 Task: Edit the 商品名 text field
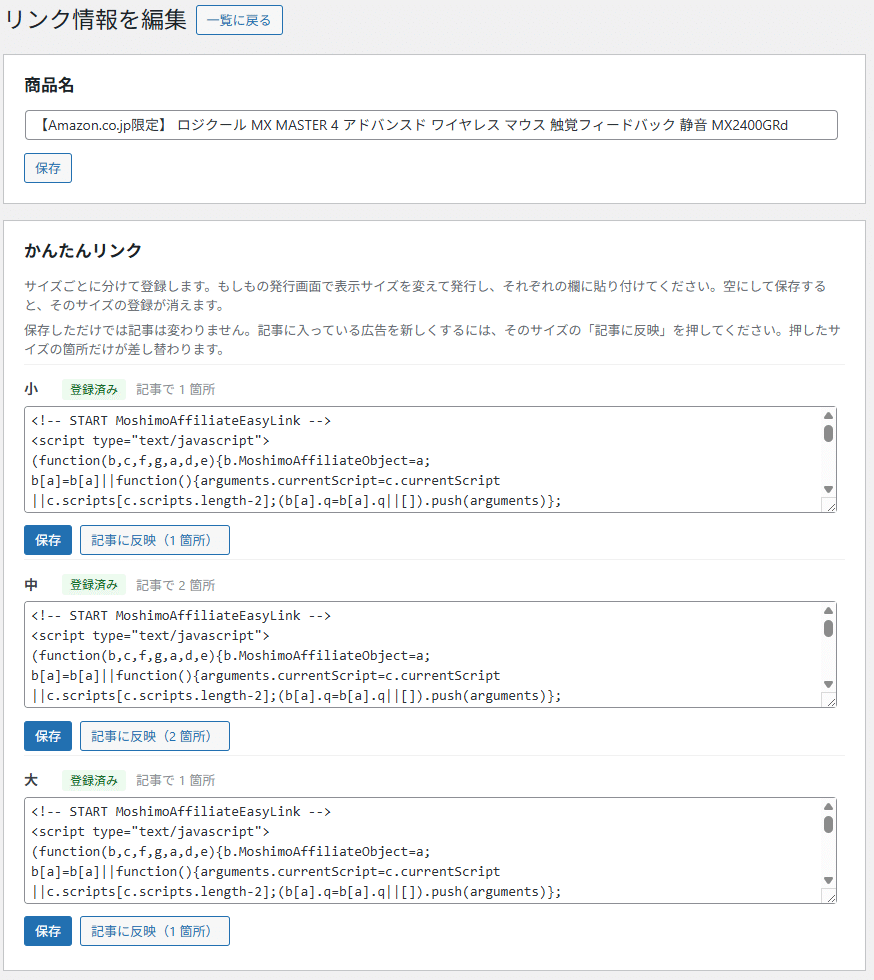[431, 125]
